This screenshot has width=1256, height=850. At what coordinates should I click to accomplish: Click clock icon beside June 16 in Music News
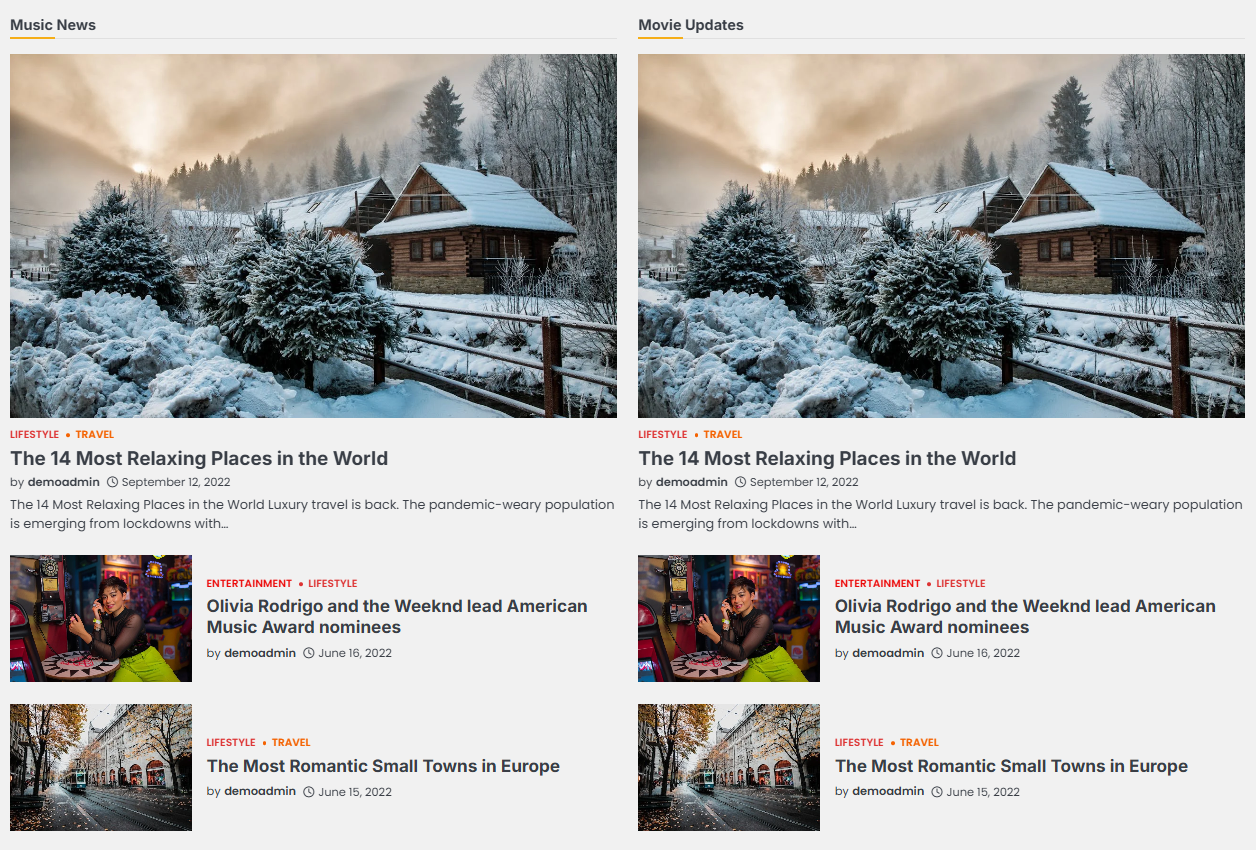[x=309, y=653]
